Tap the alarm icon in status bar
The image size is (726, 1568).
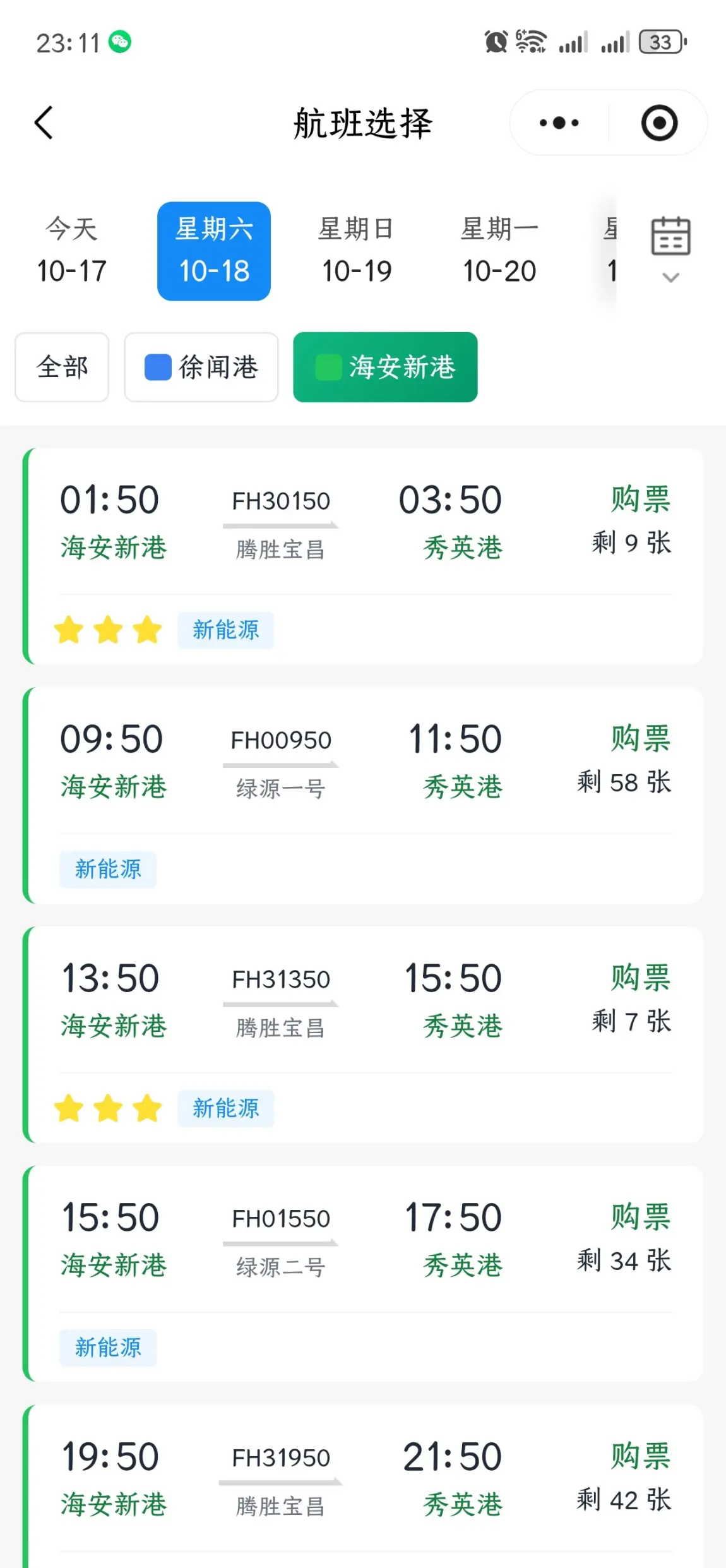click(496, 42)
